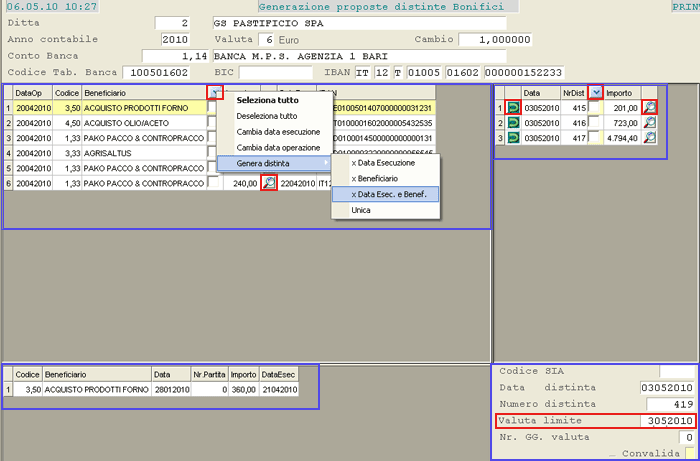Viewport: 700px width, 461px height.
Task: Open magnifier detail for importo 723,00
Action: click(x=650, y=122)
